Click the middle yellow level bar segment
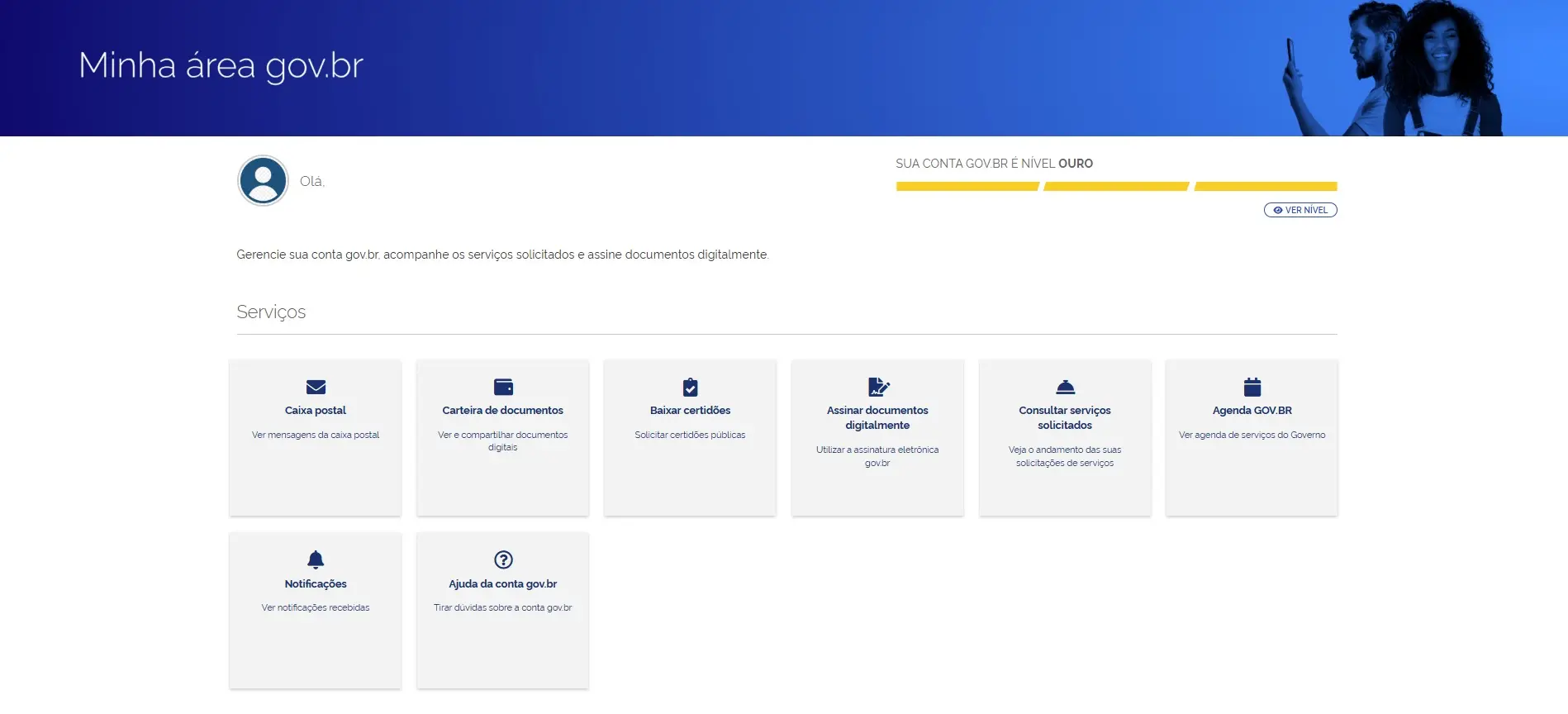Viewport: 1568px width, 714px height. pyautogui.click(x=1116, y=187)
